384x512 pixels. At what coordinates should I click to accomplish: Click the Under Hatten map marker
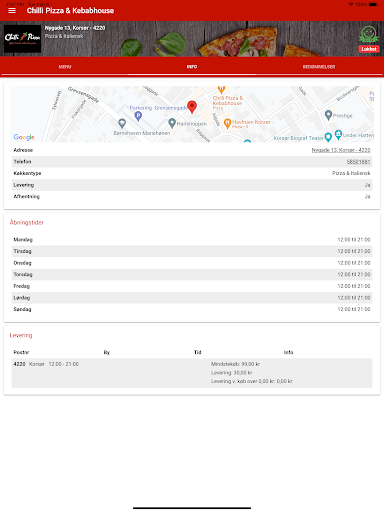[x=338, y=134]
